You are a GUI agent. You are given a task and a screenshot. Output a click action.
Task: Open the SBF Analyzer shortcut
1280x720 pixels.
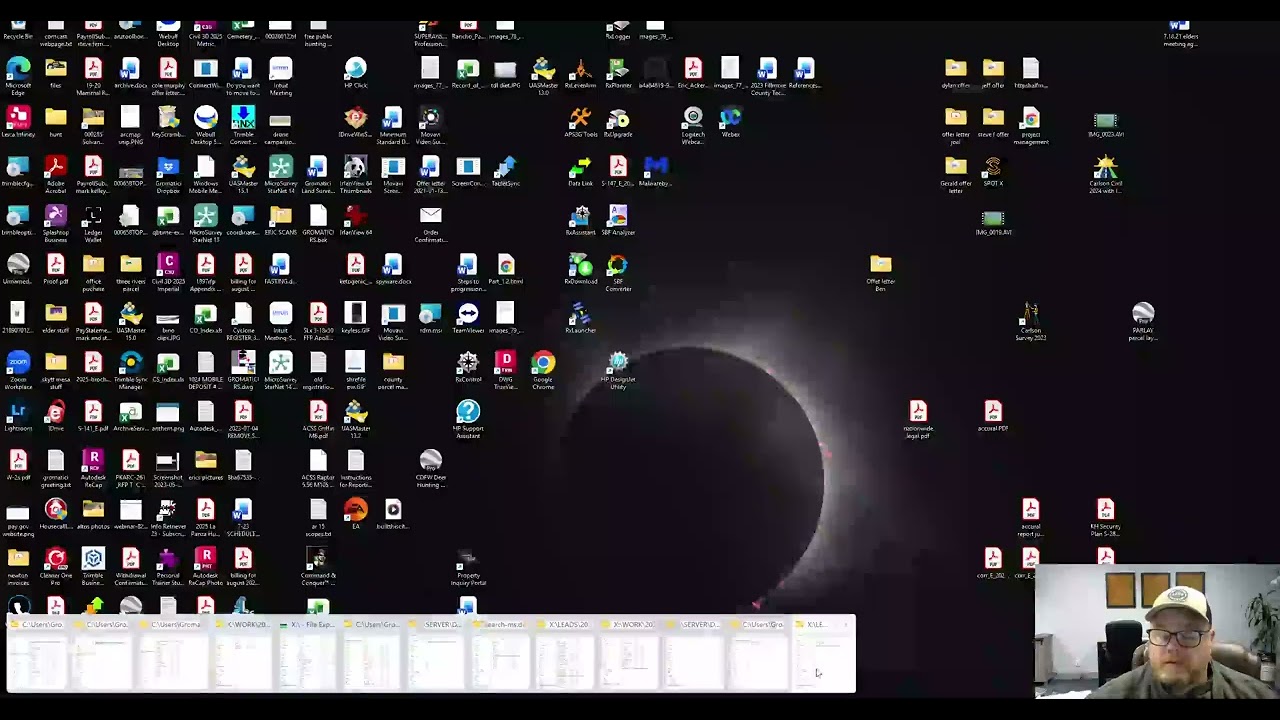[x=618, y=217]
